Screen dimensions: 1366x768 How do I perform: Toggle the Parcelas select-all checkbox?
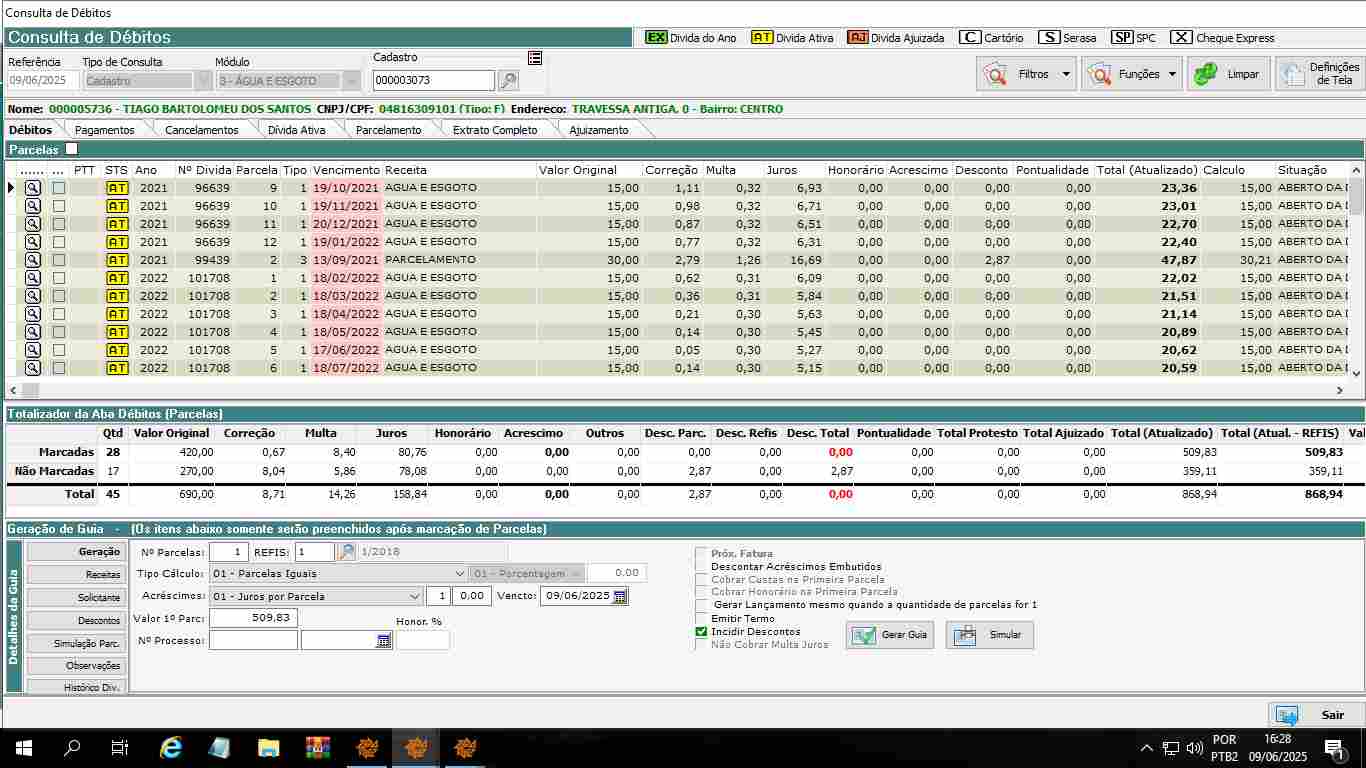(71, 149)
